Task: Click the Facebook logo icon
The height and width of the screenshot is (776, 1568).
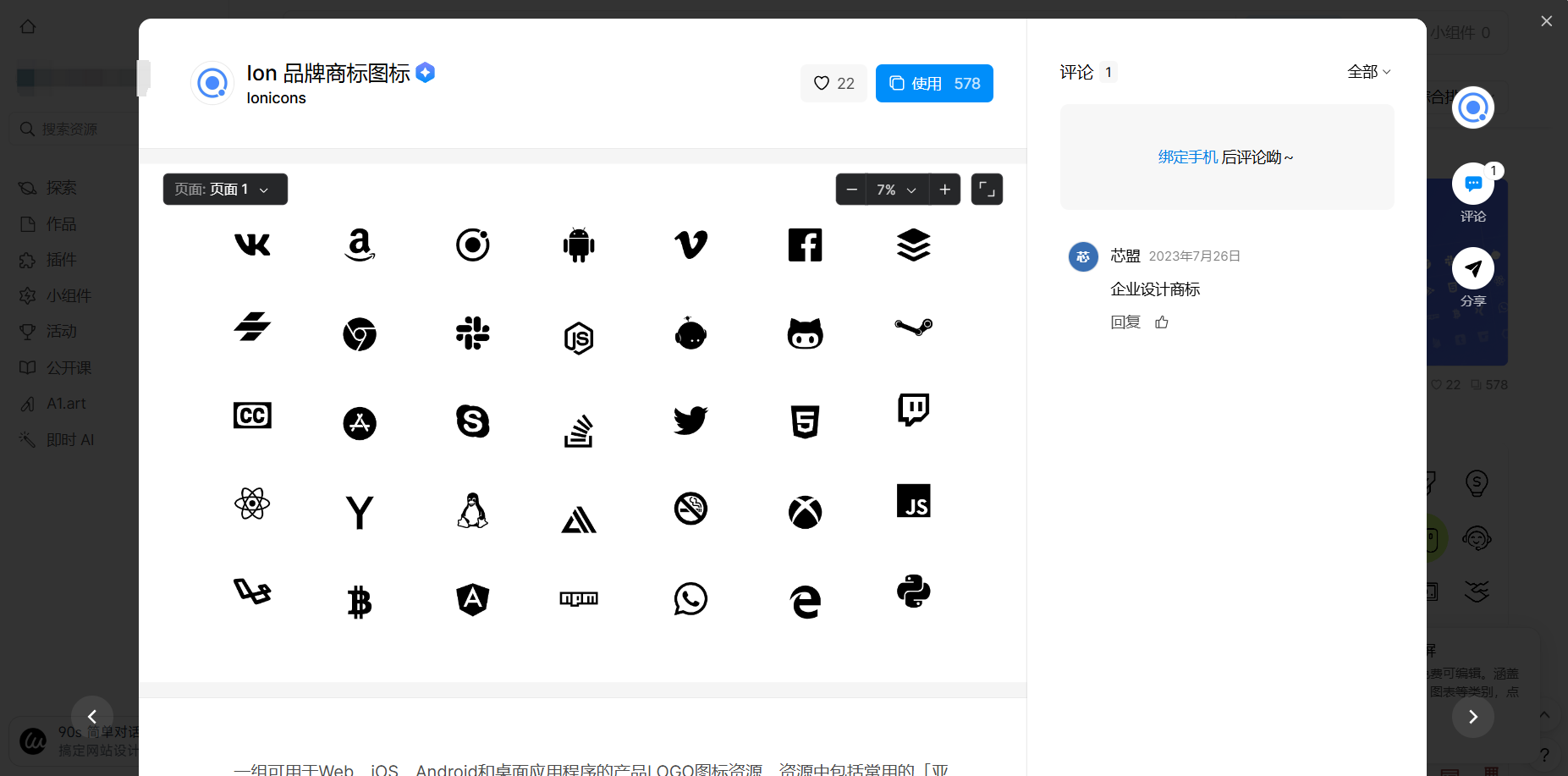Action: (805, 245)
